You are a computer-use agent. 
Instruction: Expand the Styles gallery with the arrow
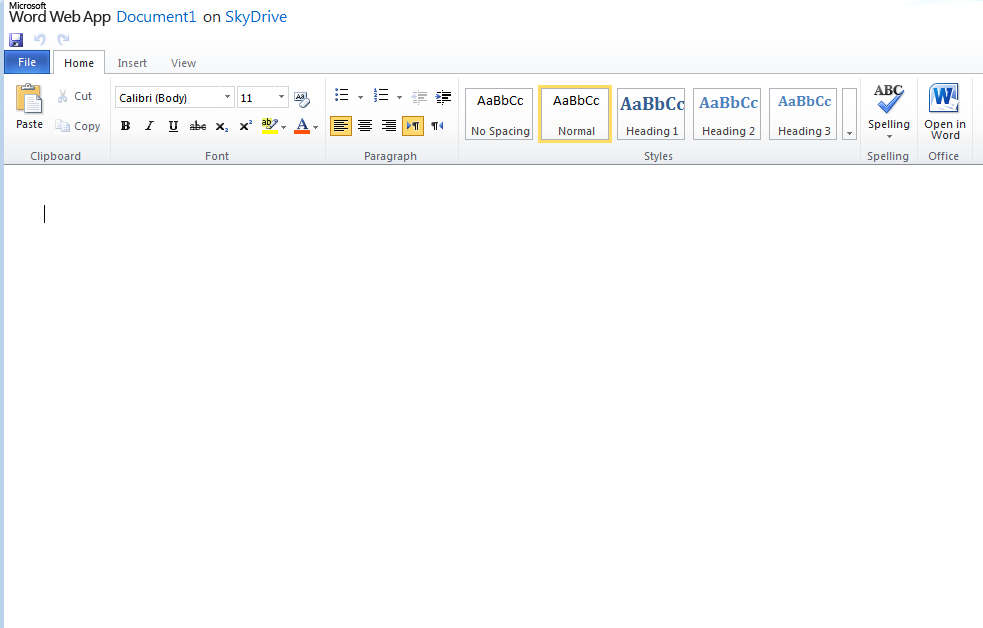[x=849, y=132]
